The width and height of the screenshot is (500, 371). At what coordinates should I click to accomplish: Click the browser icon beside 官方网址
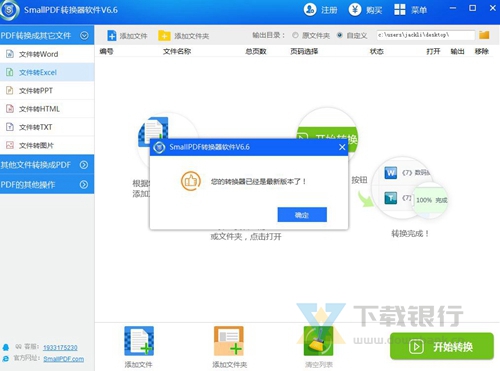click(6, 359)
